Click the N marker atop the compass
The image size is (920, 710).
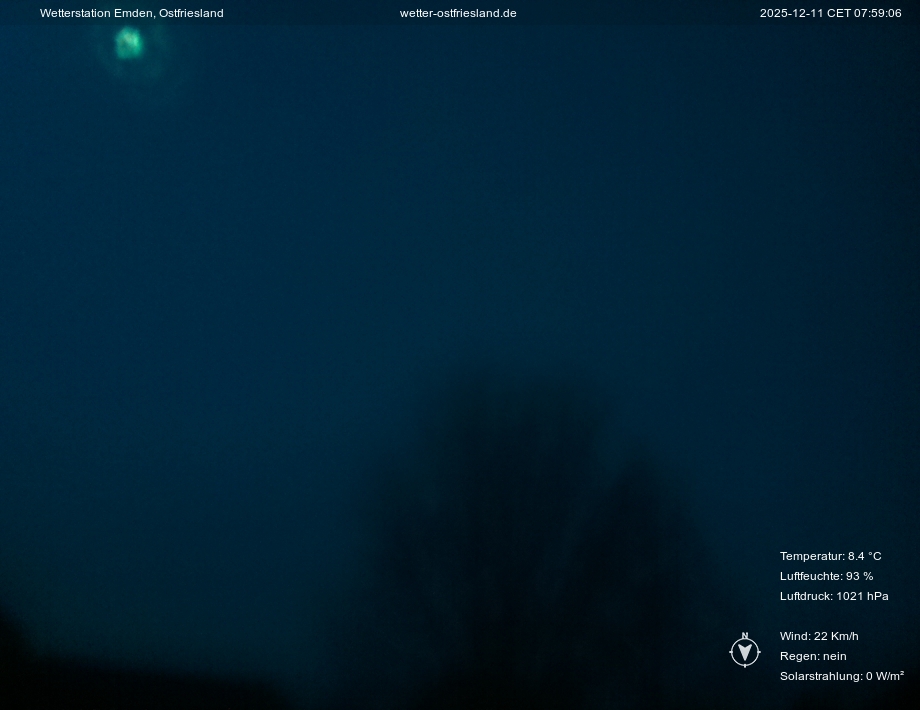pyautogui.click(x=744, y=636)
